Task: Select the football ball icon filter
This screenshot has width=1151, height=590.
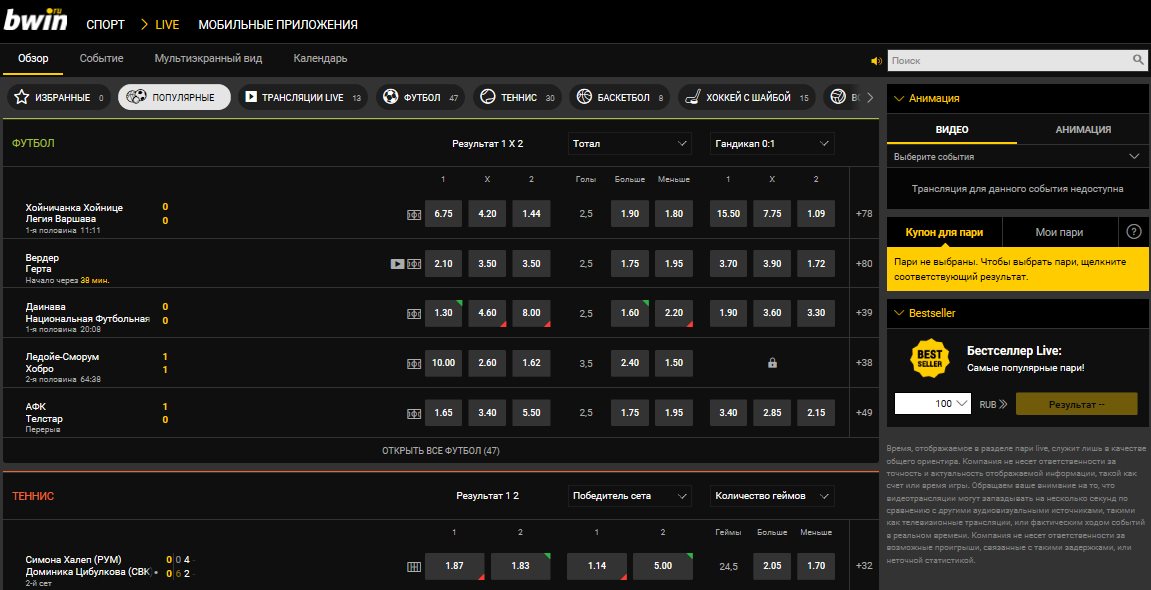Action: 391,97
